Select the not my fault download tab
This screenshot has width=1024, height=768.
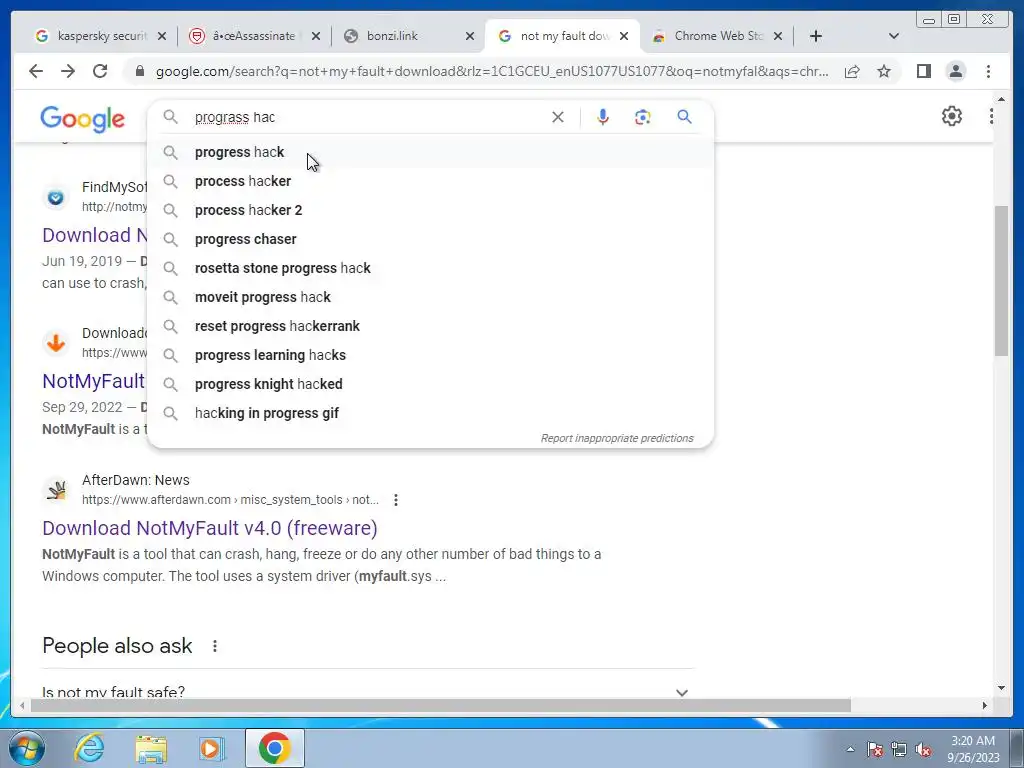563,36
